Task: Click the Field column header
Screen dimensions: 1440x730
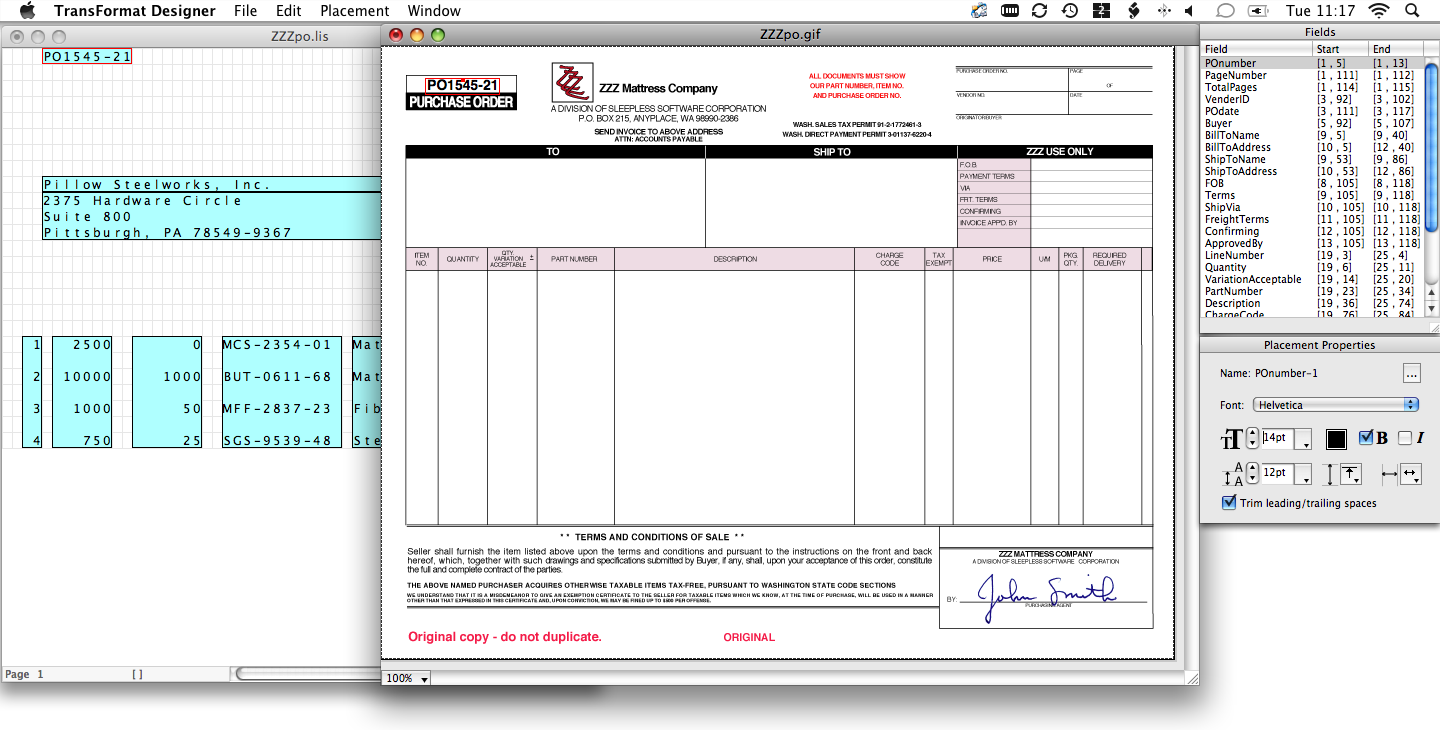Action: point(1257,49)
